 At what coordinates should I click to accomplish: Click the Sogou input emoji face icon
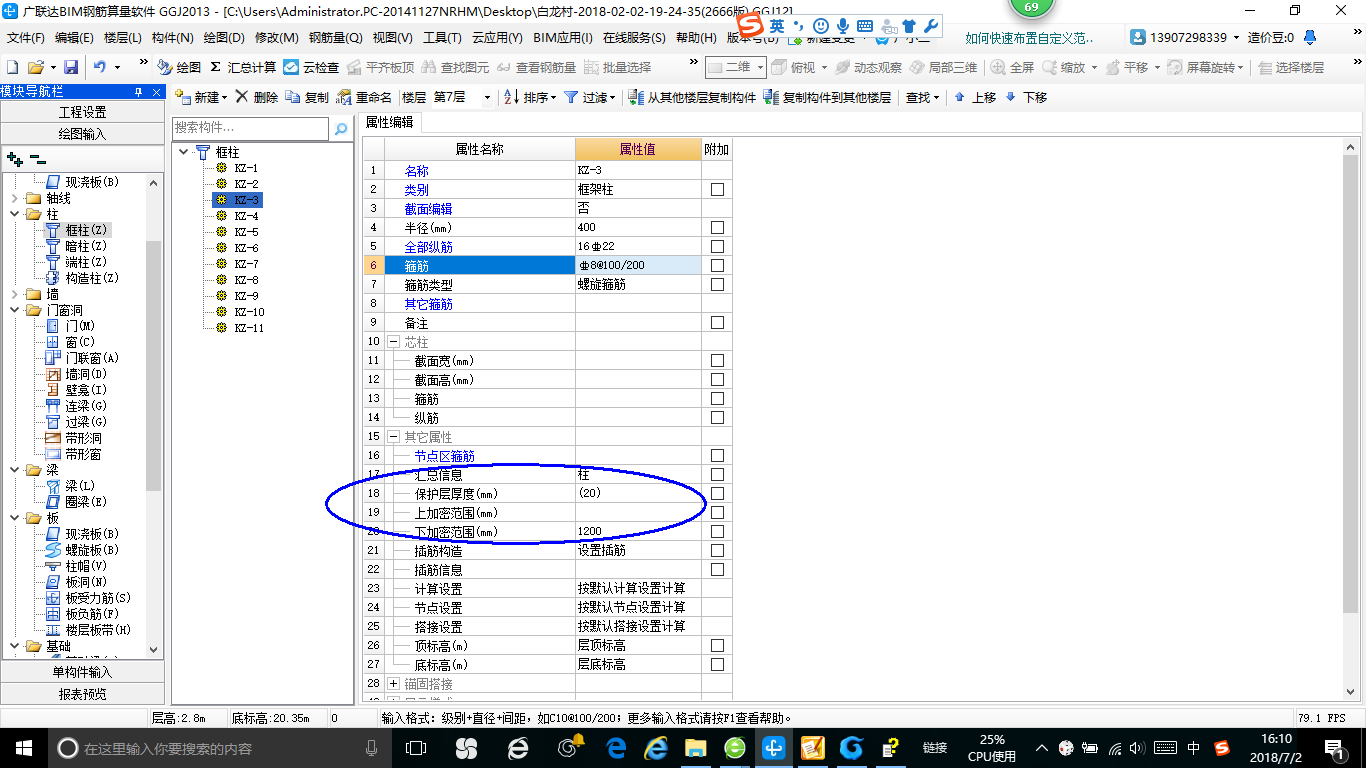[821, 25]
